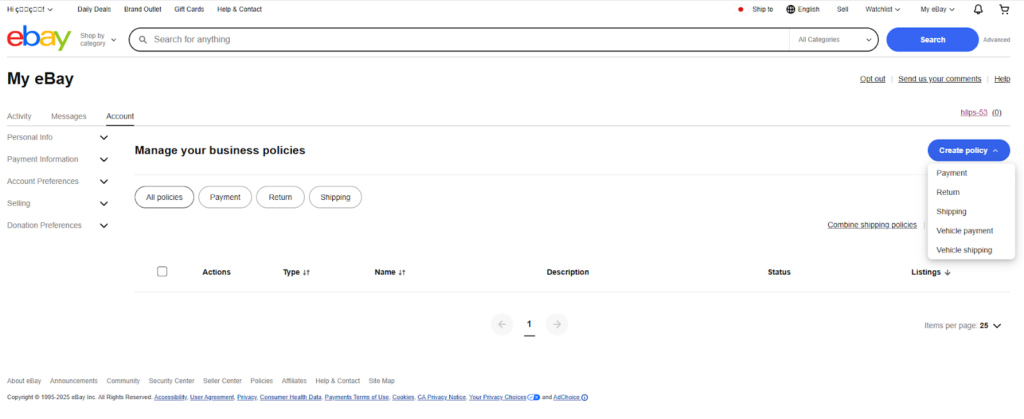Screen dimensions: 1024x419
Task: Open the All Categories dropdown
Action: pos(834,40)
